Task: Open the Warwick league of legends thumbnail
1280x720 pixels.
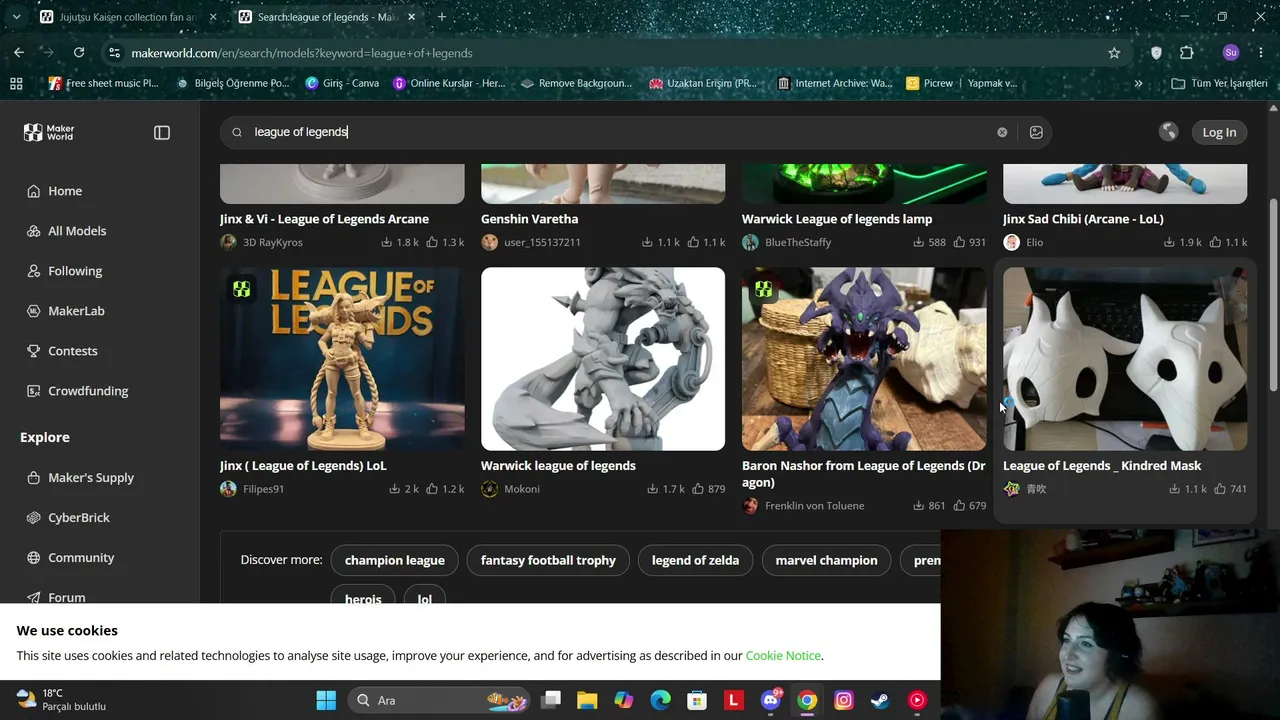Action: point(603,358)
